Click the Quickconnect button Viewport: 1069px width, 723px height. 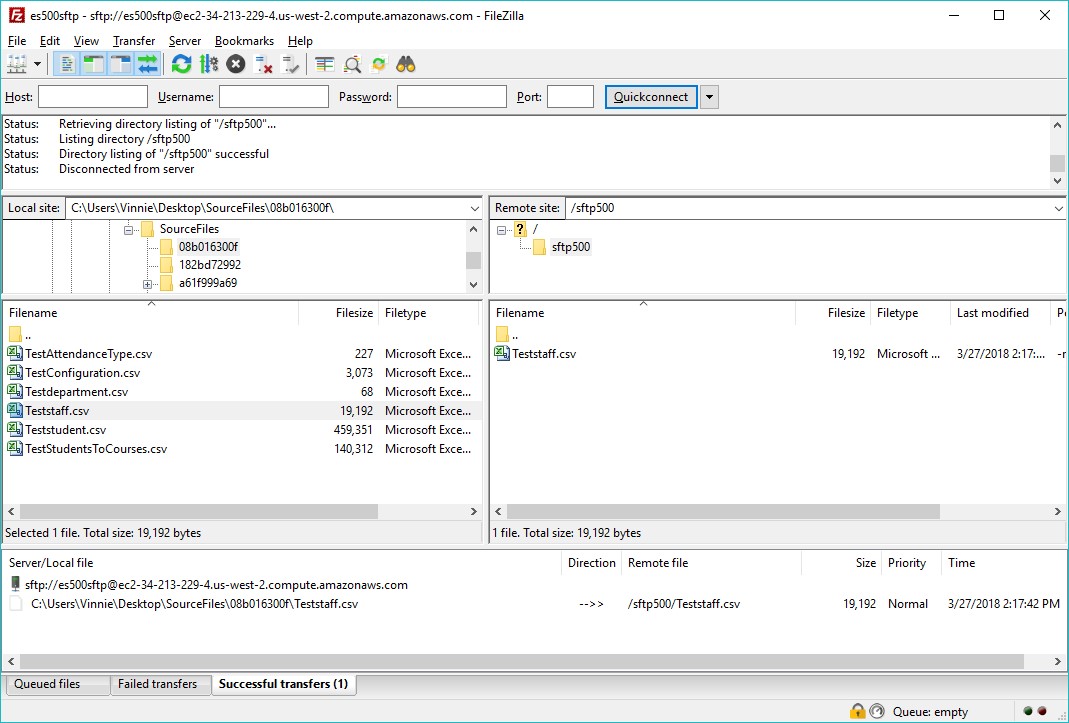point(651,97)
